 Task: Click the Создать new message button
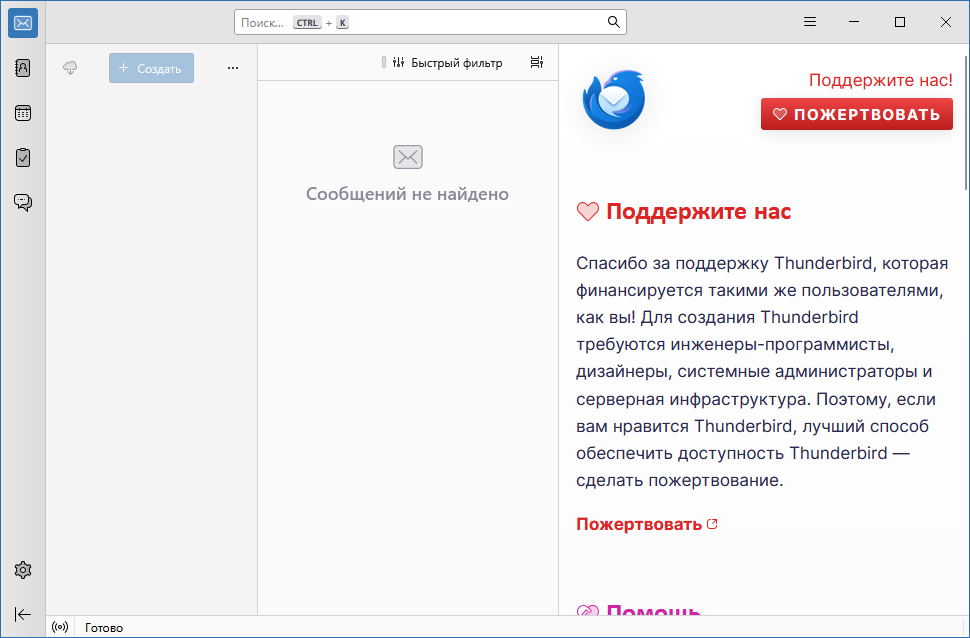[151, 68]
